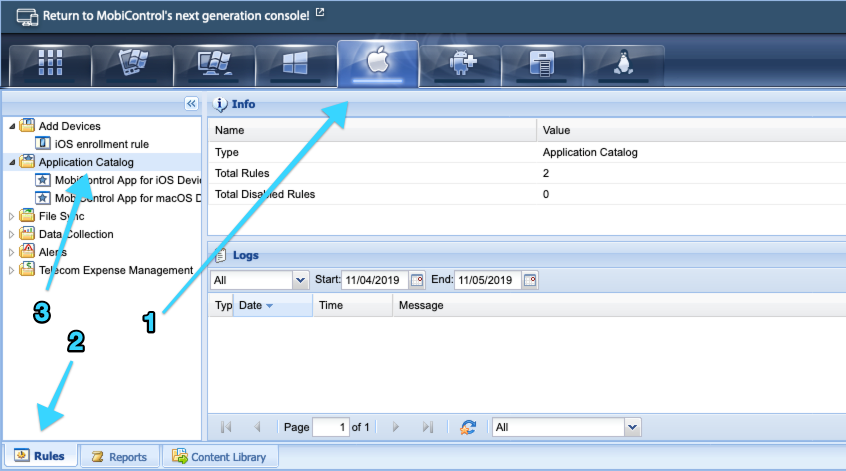Switch to the Reports tab

(x=120, y=456)
